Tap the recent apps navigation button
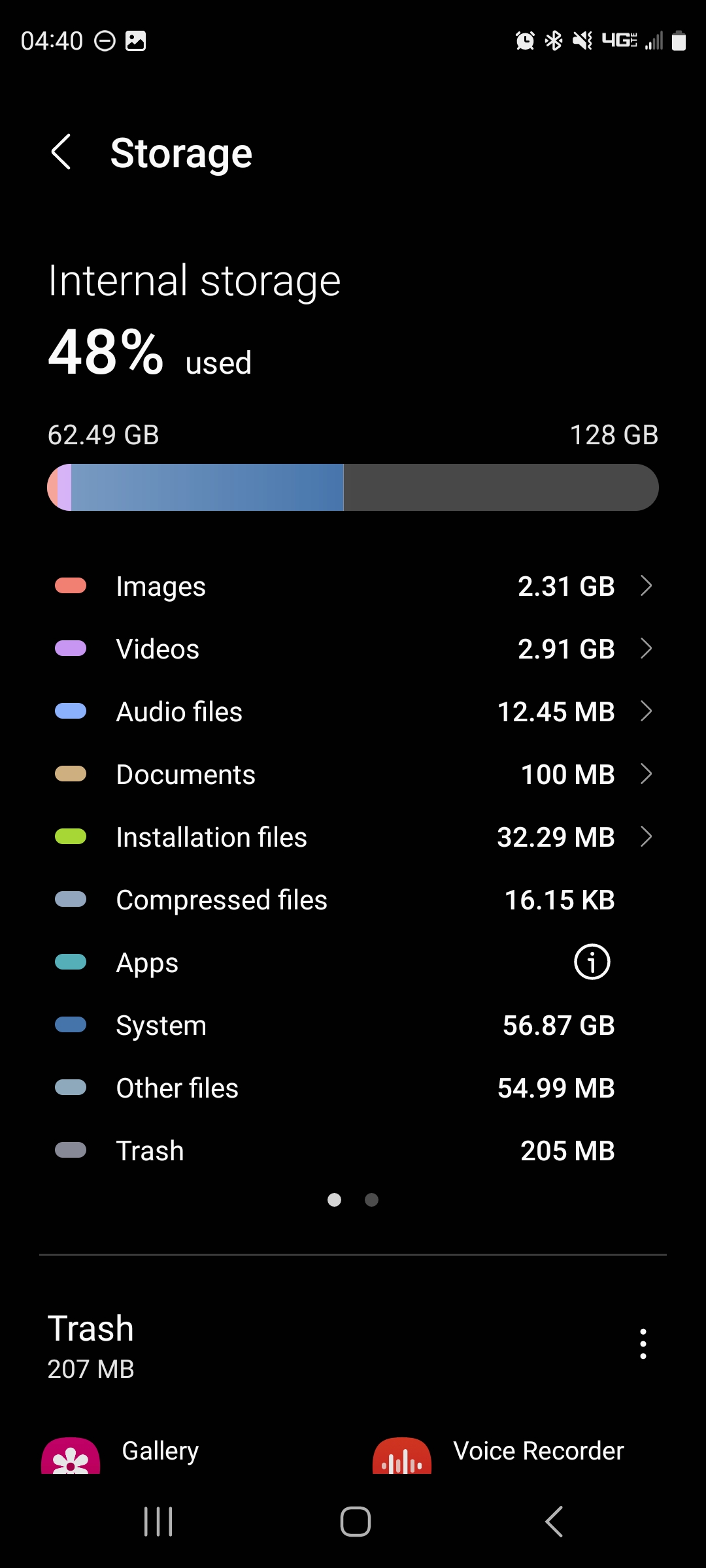 tap(158, 1522)
